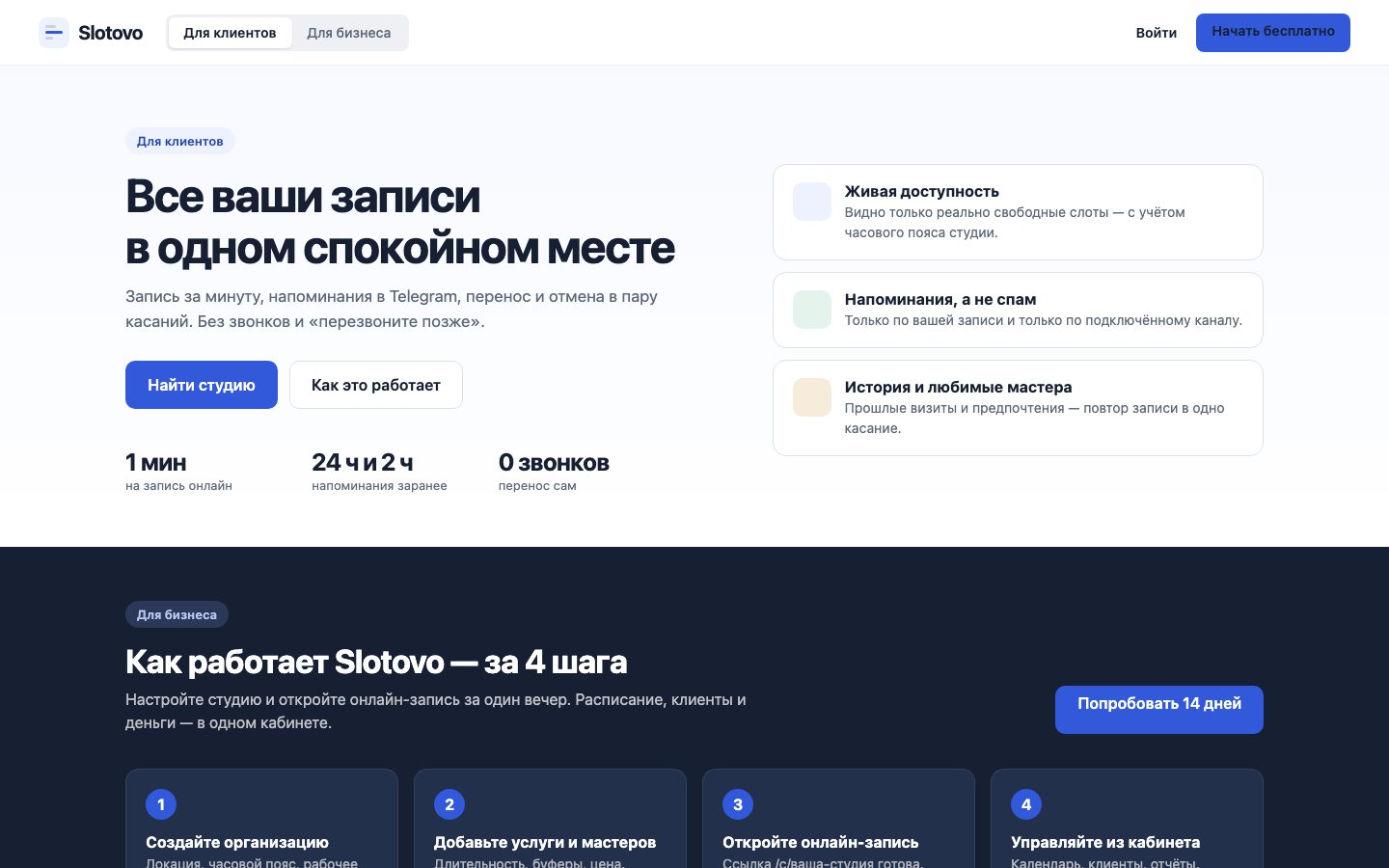Click the Как это работает button
This screenshot has width=1389, height=868.
click(376, 385)
